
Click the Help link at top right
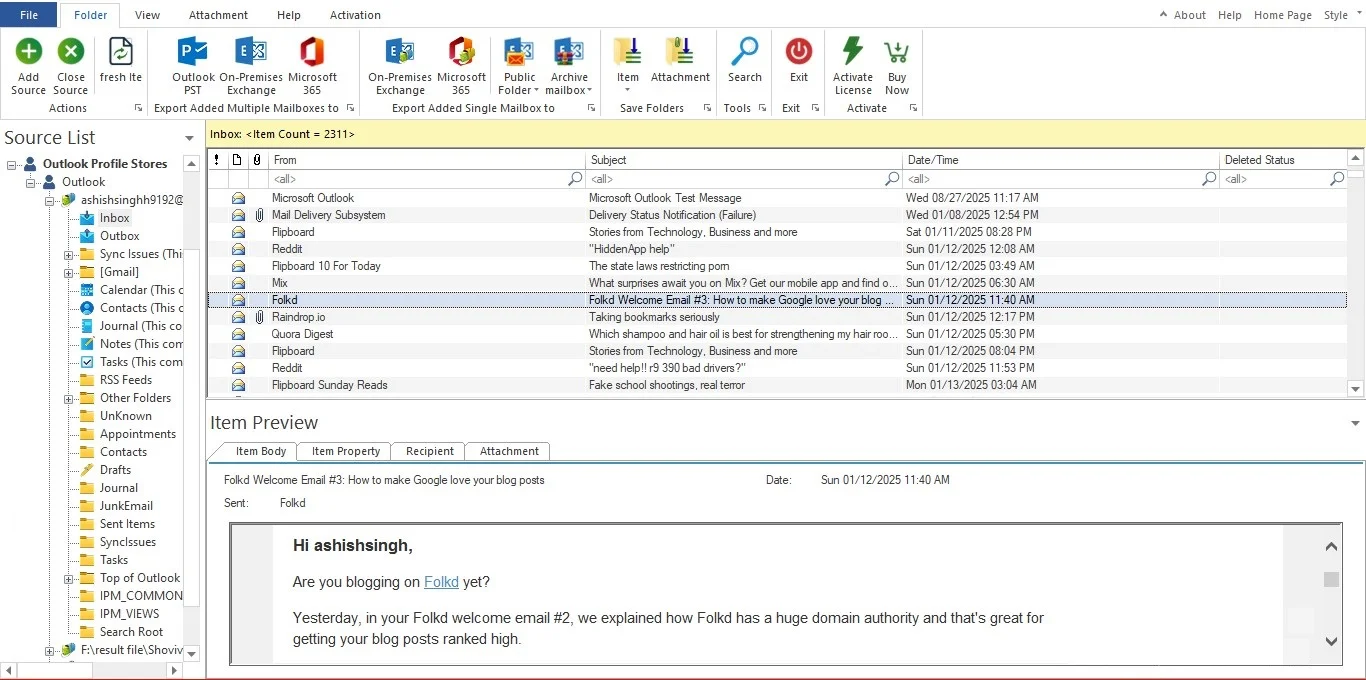click(1230, 15)
